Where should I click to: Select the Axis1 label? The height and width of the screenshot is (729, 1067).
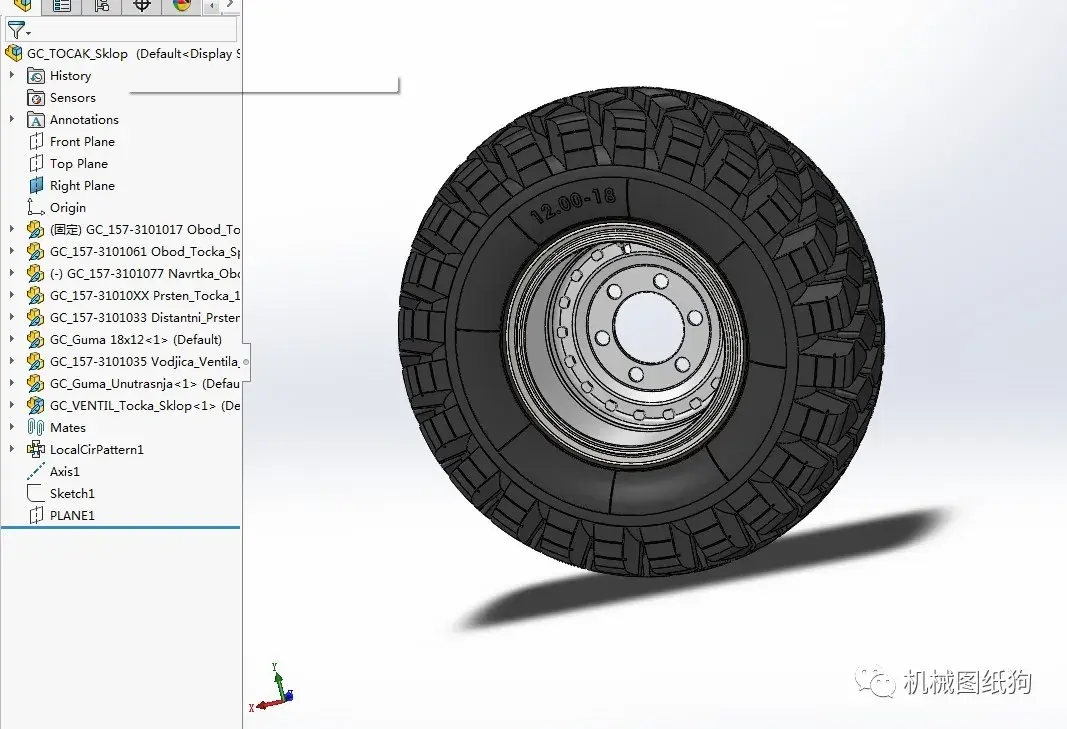(65, 472)
